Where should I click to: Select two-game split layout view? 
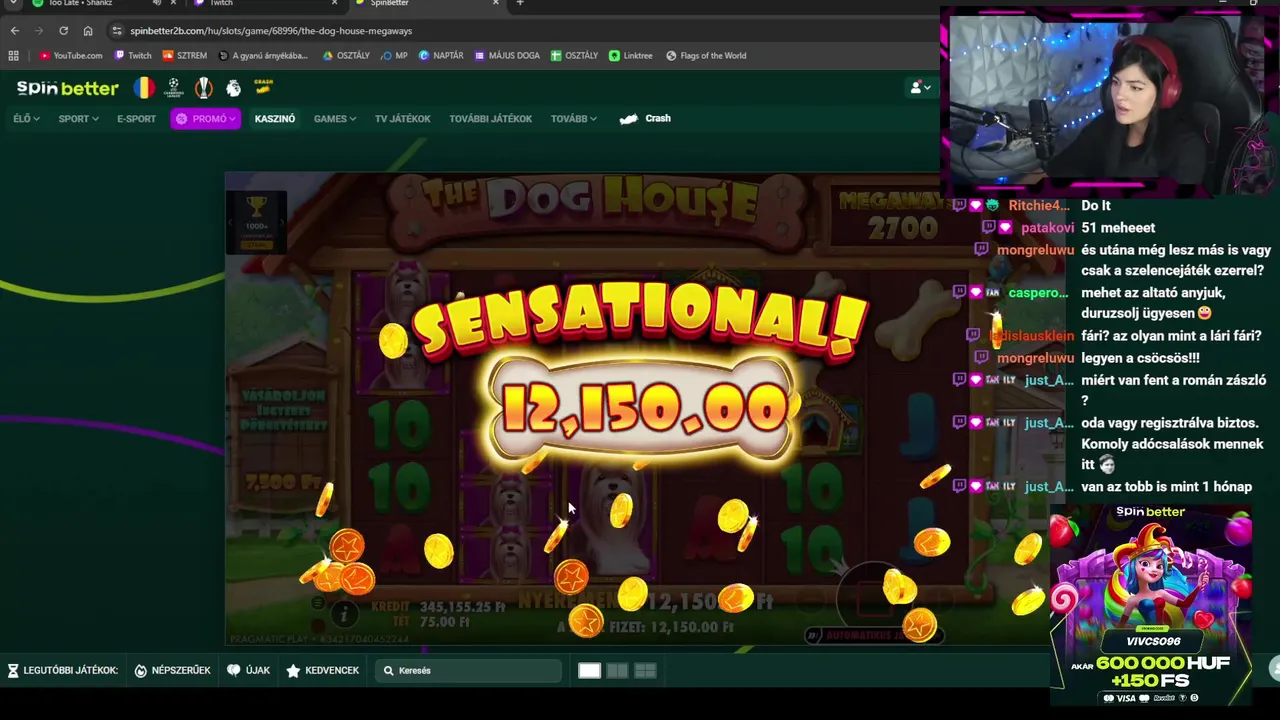[x=617, y=671]
